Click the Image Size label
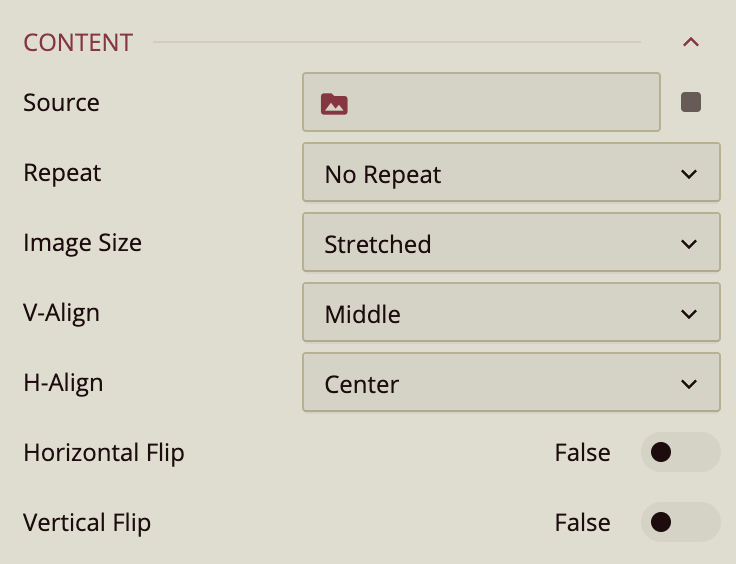The height and width of the screenshot is (564, 736). [82, 242]
